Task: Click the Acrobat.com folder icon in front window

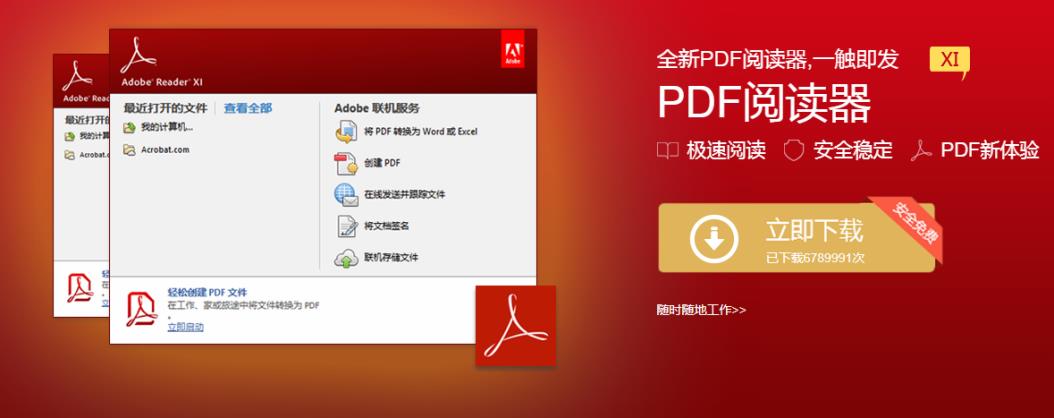Action: point(129,150)
